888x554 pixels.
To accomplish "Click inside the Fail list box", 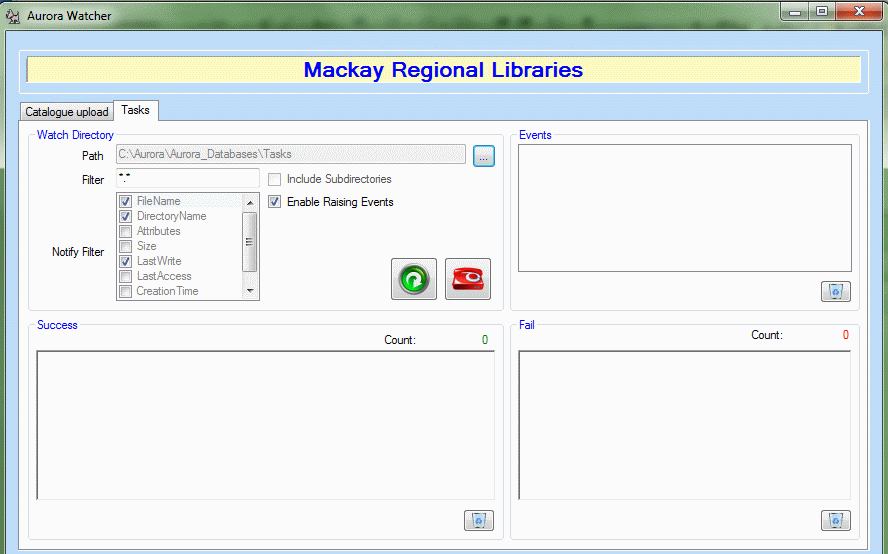I will [x=685, y=425].
